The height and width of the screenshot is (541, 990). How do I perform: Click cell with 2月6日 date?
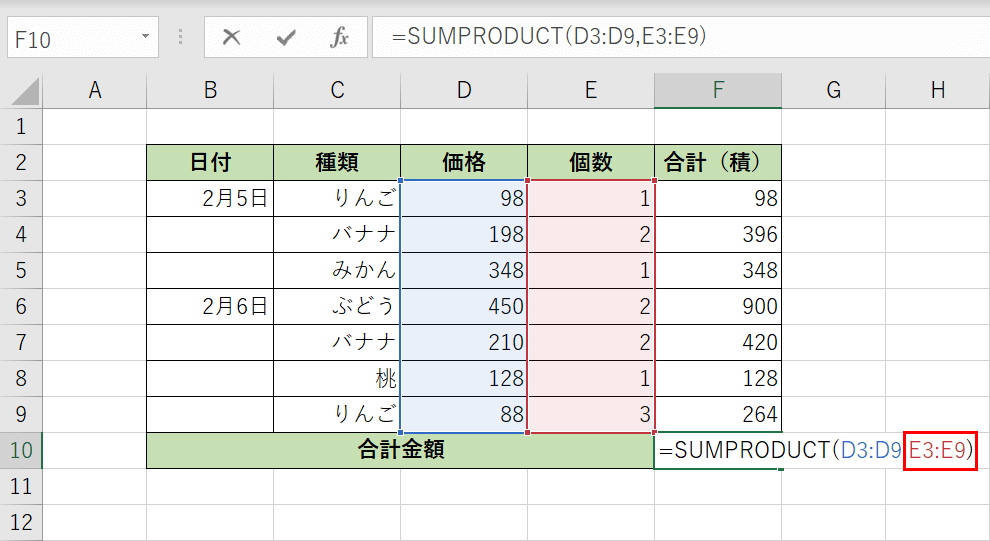(x=210, y=306)
